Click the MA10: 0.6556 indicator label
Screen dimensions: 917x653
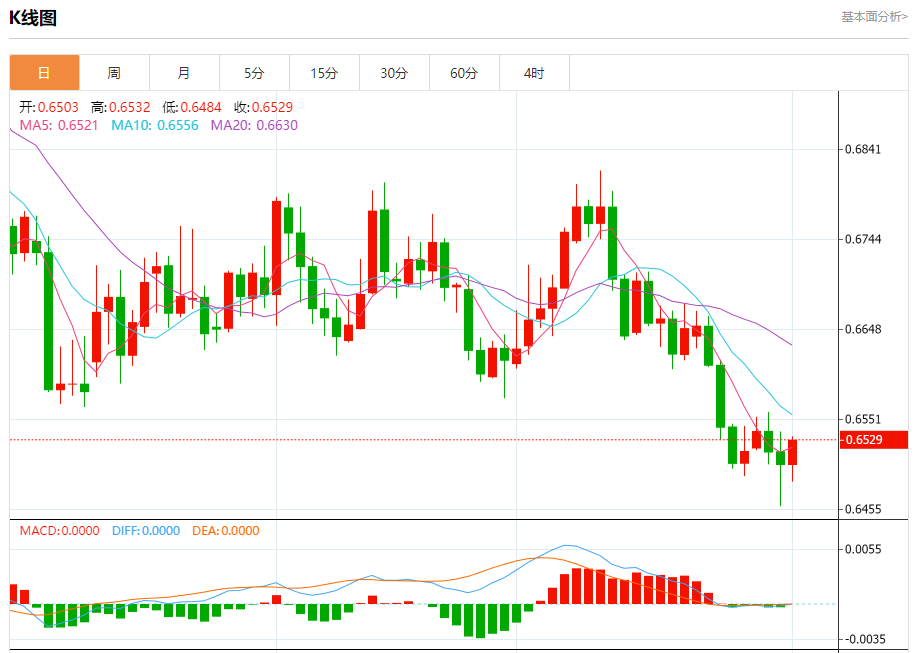click(155, 125)
